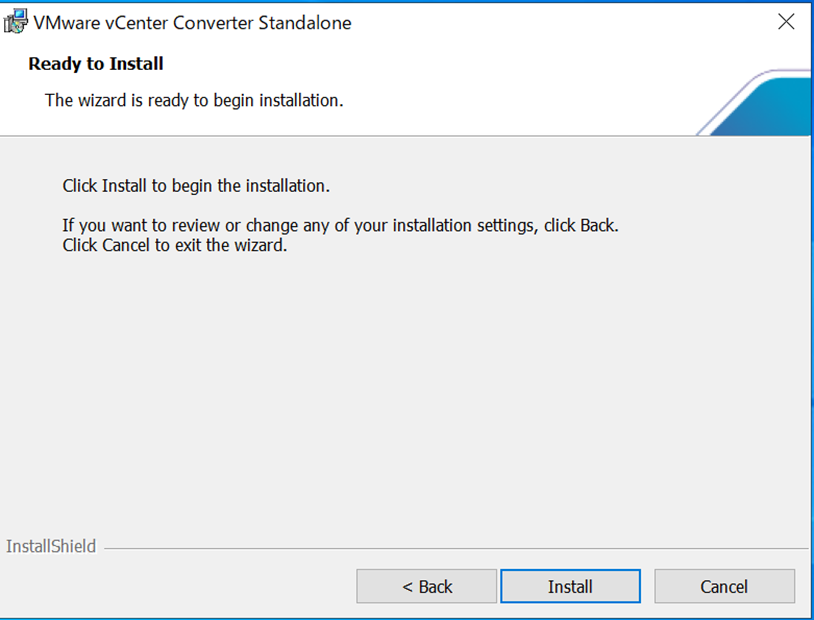This screenshot has height=620, width=814.
Task: Click the word "Back." in the instruction paragraph
Action: [599, 226]
